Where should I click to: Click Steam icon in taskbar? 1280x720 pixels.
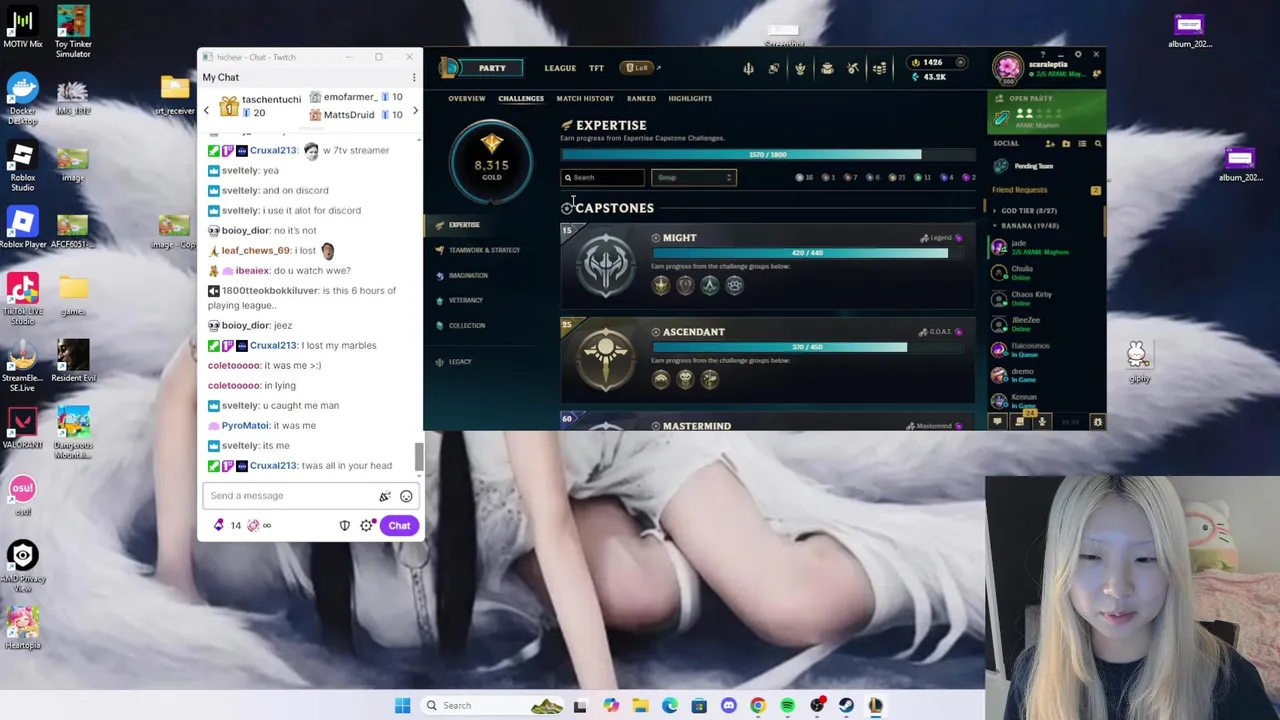[847, 706]
